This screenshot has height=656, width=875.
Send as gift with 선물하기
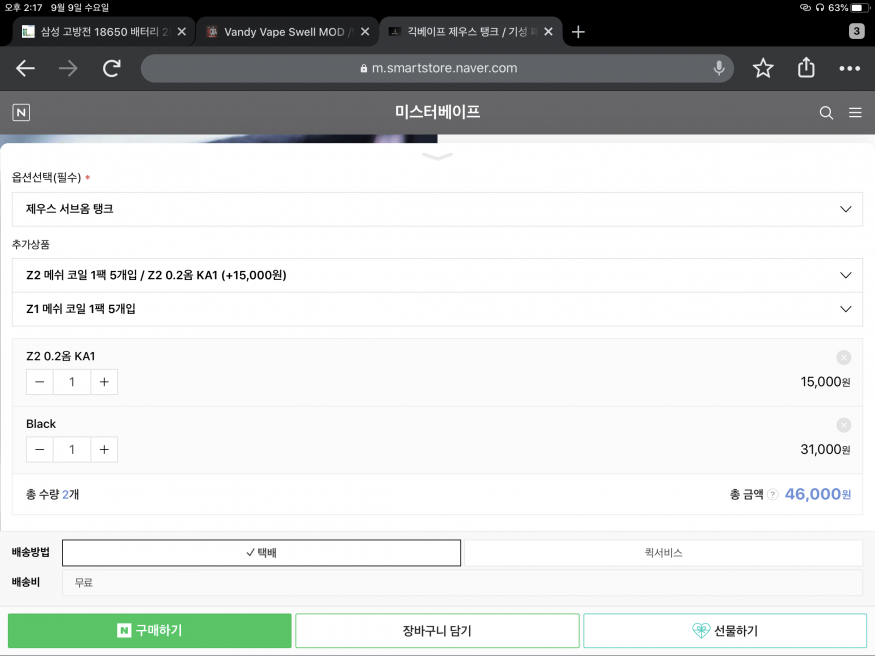coord(725,630)
